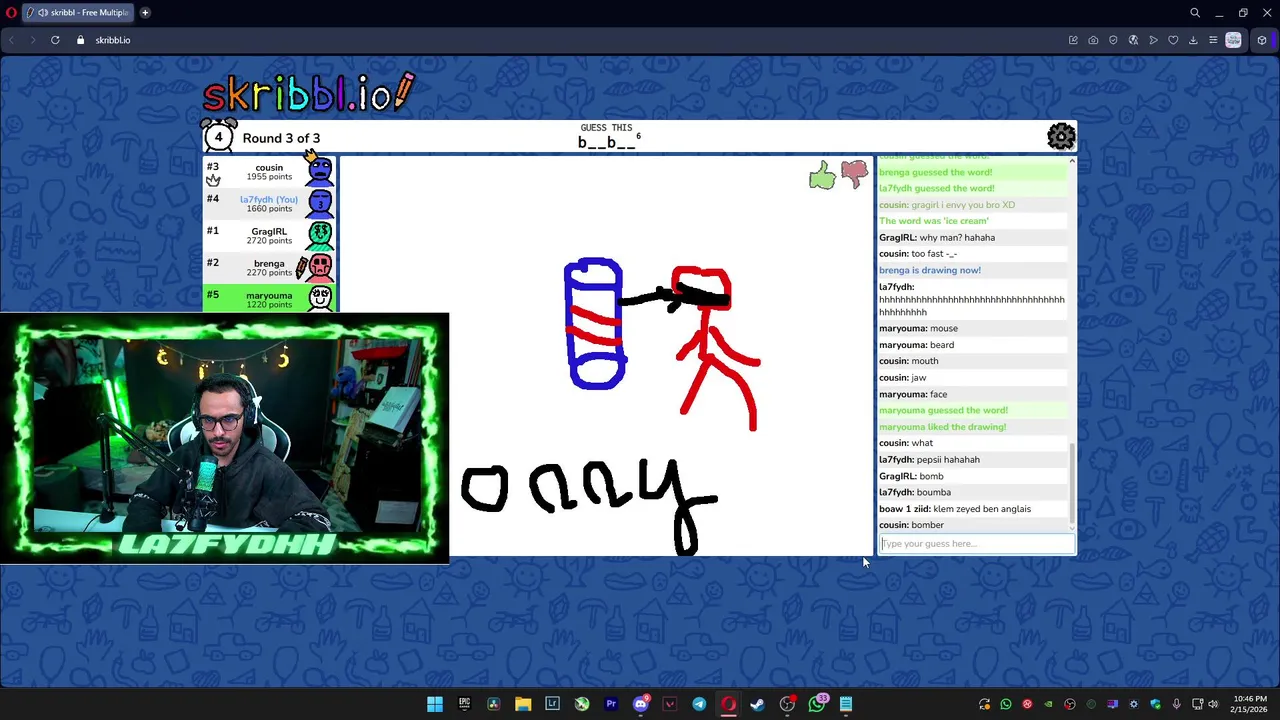Click the skribbl.io logo

(308, 92)
